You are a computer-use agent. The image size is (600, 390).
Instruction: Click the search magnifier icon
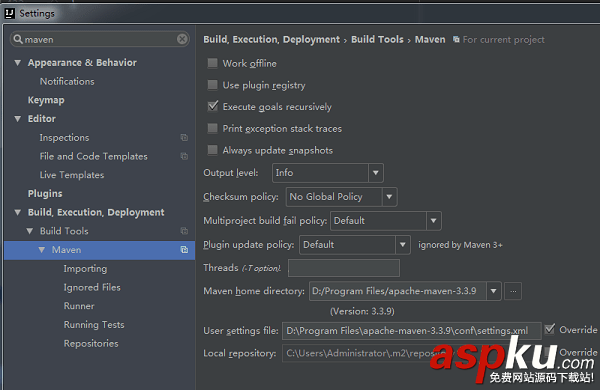(18, 39)
